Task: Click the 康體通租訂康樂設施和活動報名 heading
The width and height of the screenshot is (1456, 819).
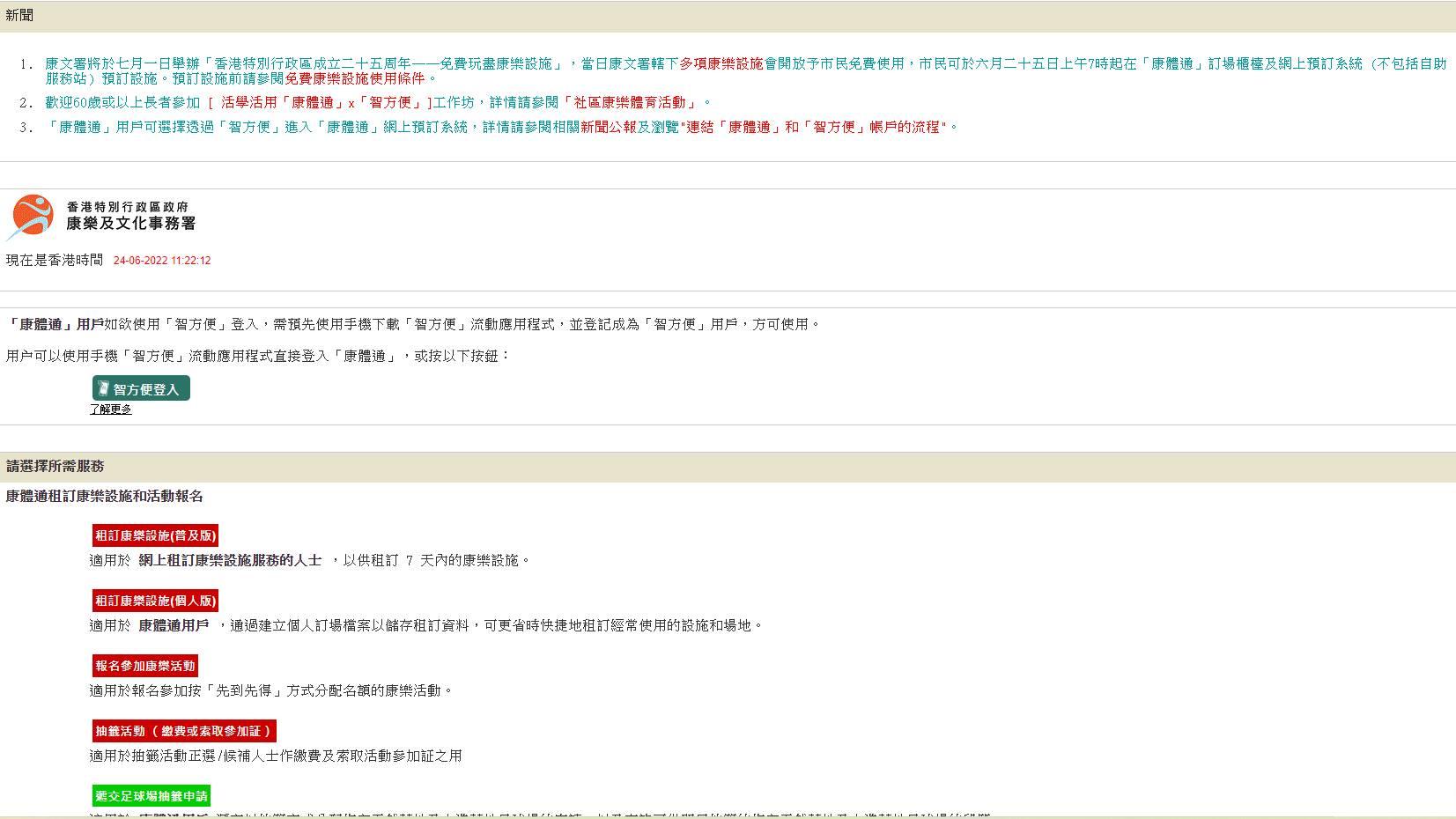Action: (105, 497)
